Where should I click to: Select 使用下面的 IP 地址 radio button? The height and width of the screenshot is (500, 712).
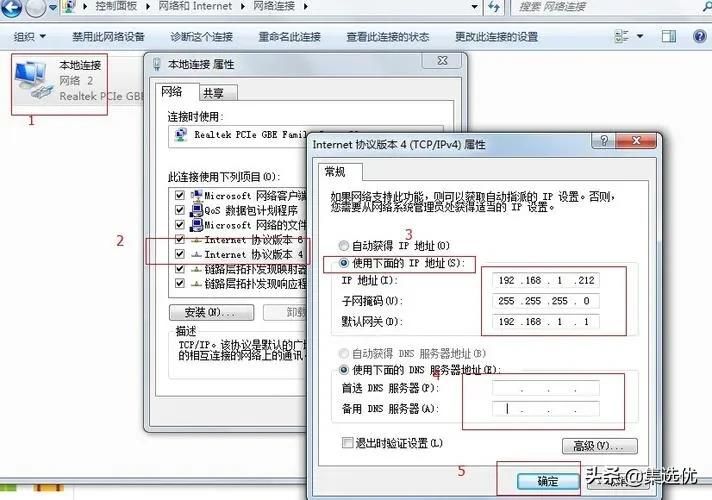(344, 263)
